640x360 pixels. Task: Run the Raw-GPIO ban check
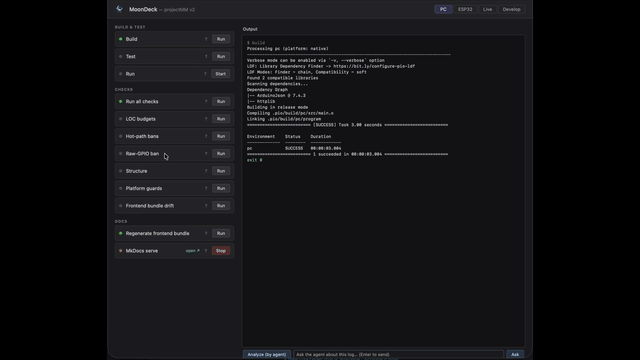221,153
